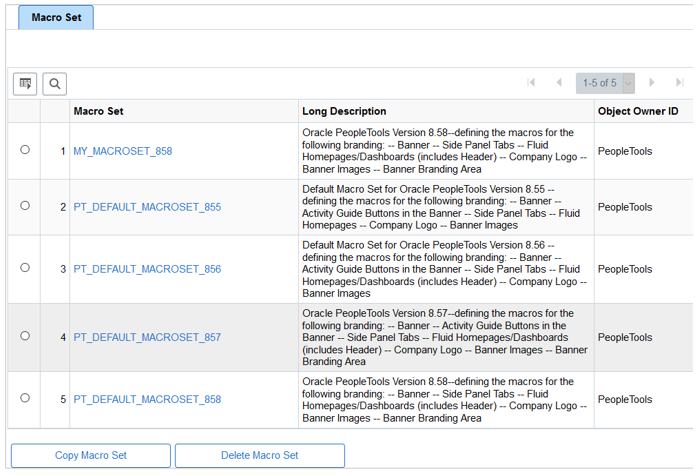Click the Find search magnifier icon
This screenshot has width=700, height=476.
point(54,83)
